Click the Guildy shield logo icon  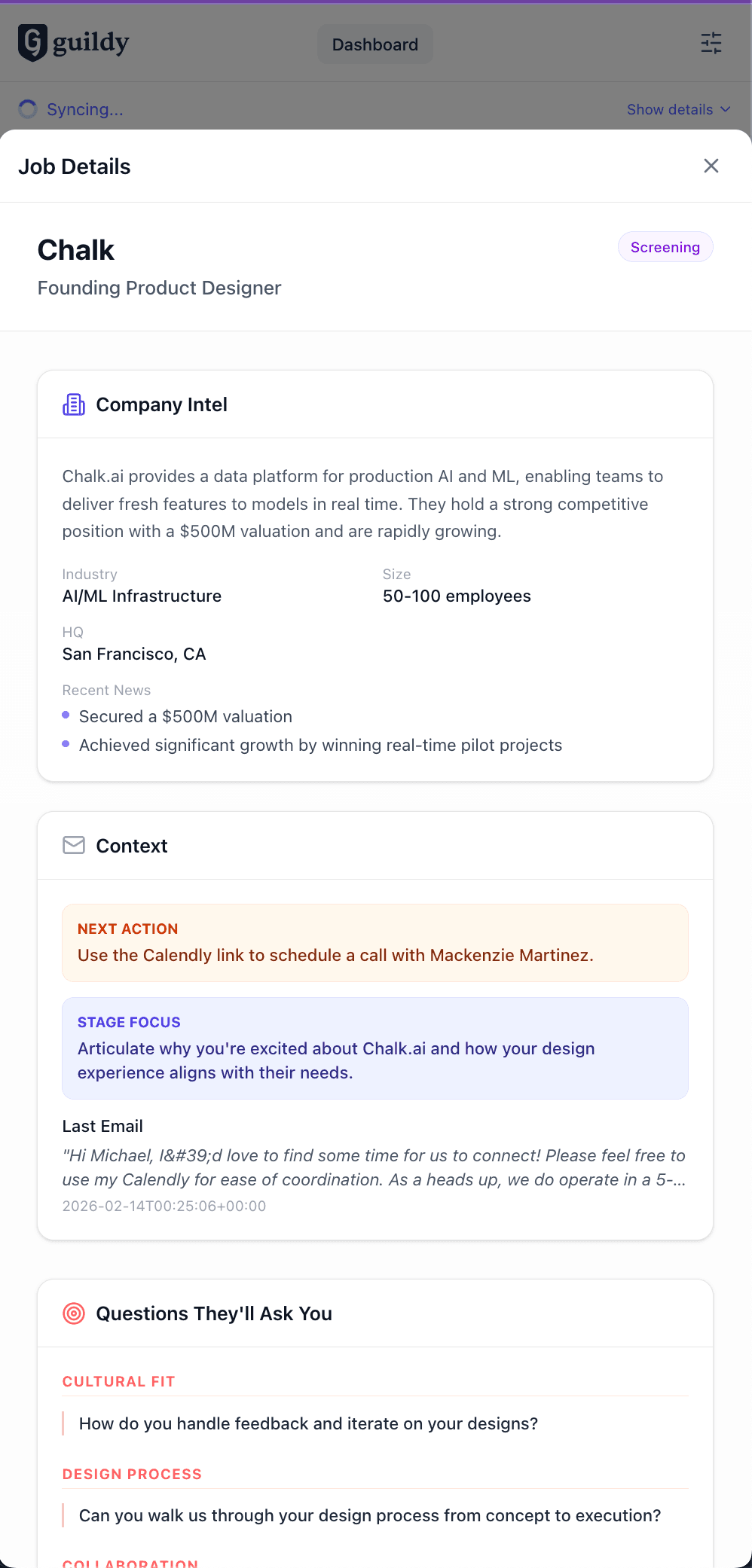(32, 43)
